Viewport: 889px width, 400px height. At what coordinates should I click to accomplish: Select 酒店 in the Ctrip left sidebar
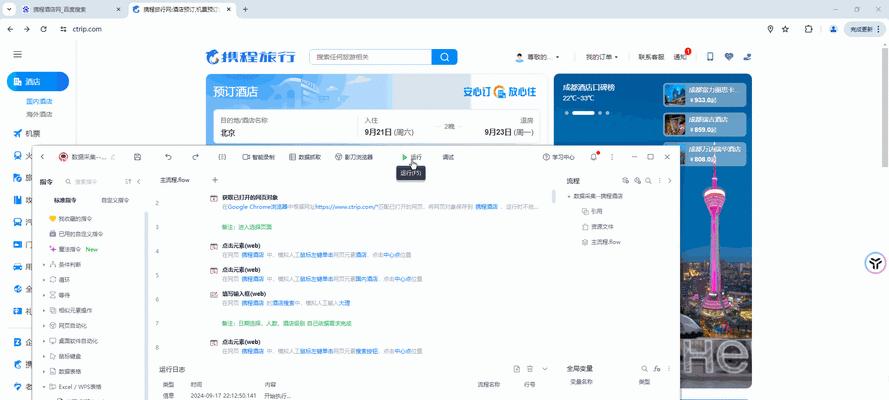pyautogui.click(x=38, y=82)
